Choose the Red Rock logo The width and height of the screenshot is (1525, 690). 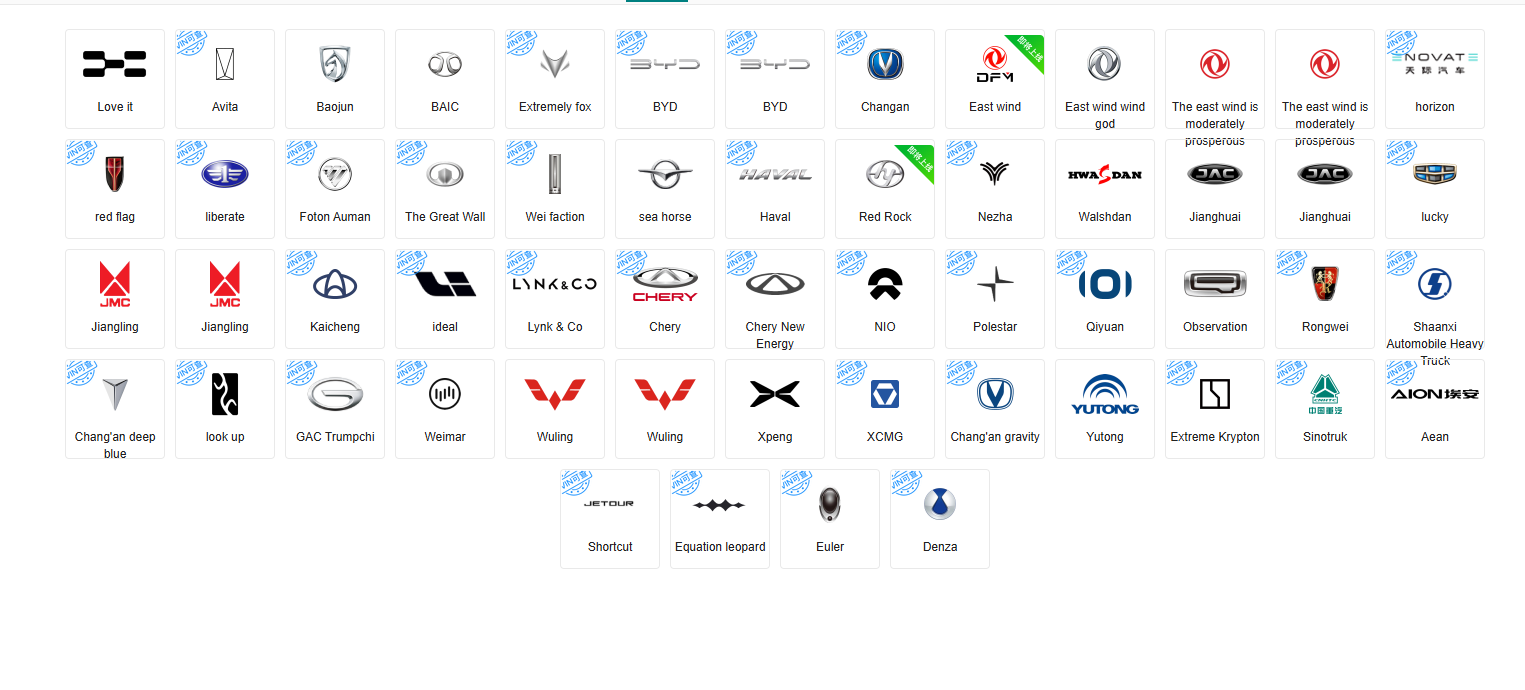coord(885,174)
